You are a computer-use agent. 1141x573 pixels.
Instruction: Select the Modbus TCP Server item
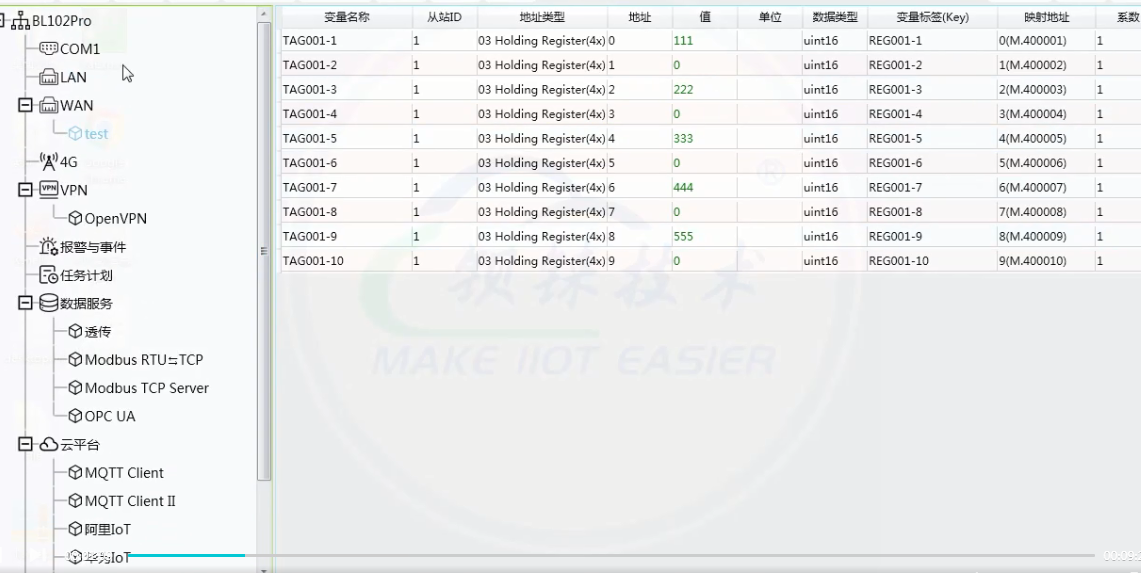(x=146, y=388)
